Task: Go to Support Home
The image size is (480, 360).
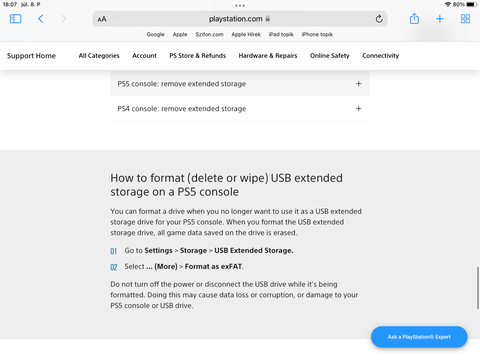Action: [x=31, y=56]
